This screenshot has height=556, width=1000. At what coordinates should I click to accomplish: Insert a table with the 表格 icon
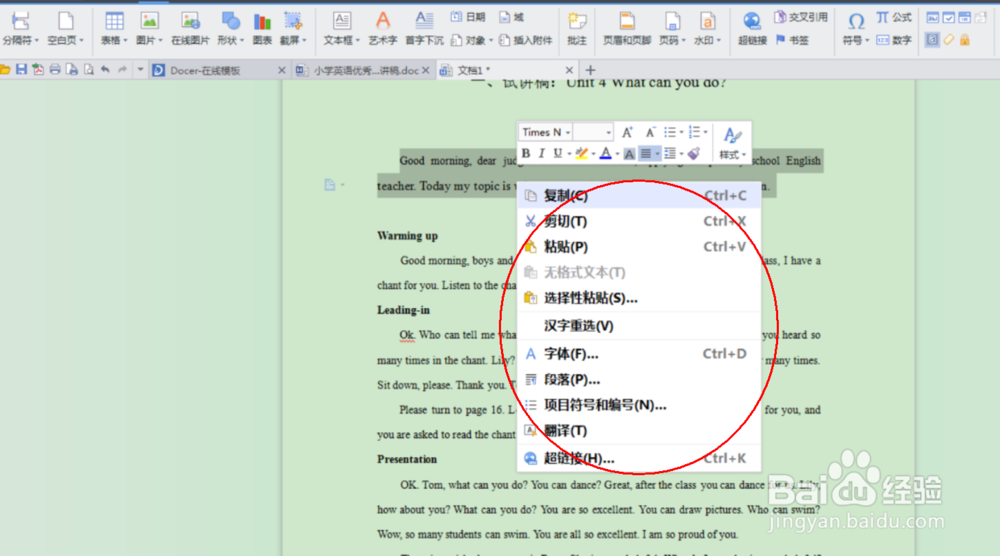tap(114, 29)
